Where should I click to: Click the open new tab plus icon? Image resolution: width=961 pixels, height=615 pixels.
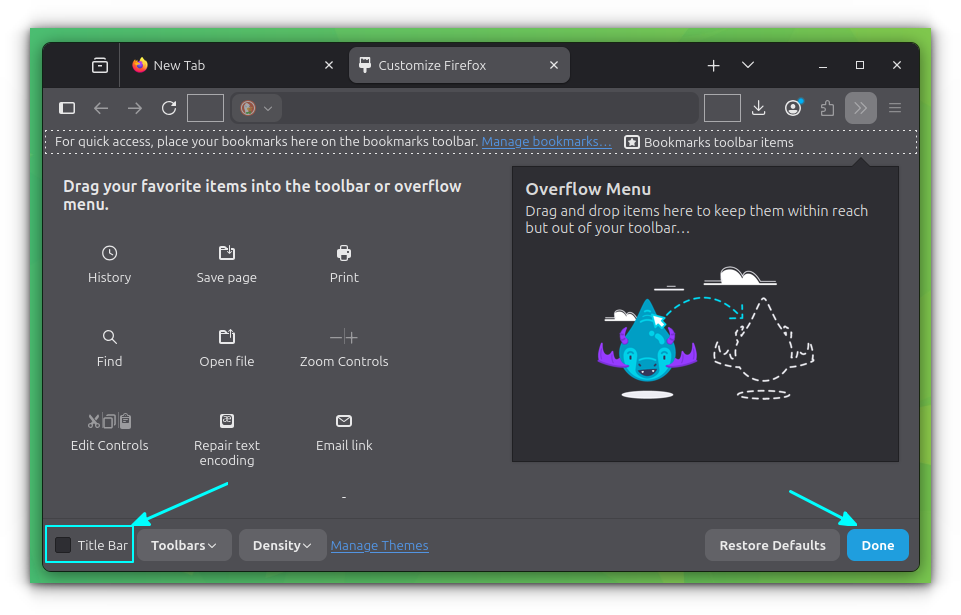point(713,65)
